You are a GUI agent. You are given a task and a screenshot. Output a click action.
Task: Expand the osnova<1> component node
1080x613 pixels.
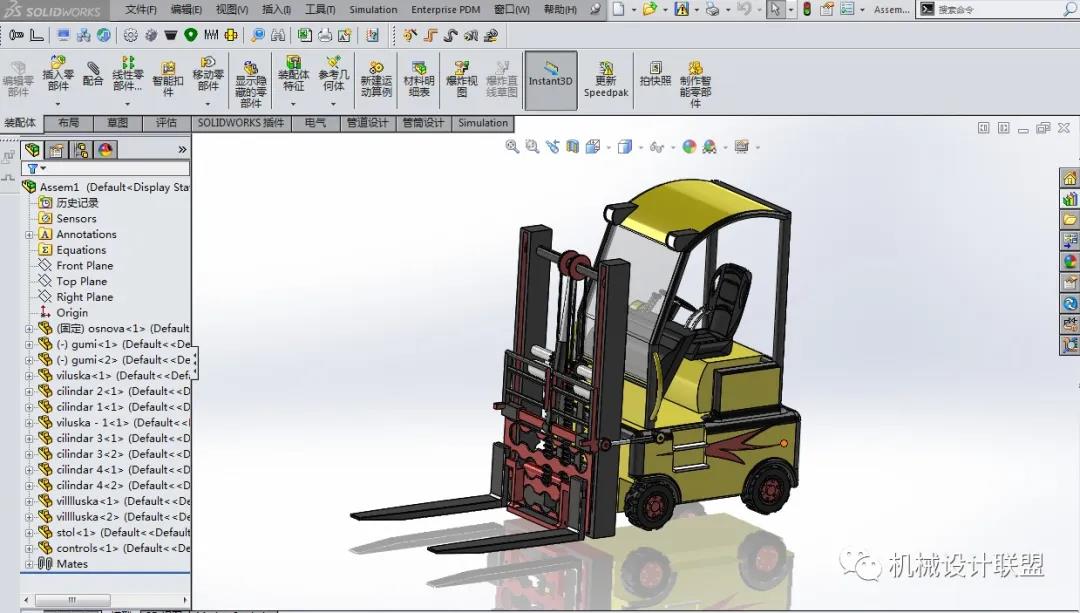point(29,329)
